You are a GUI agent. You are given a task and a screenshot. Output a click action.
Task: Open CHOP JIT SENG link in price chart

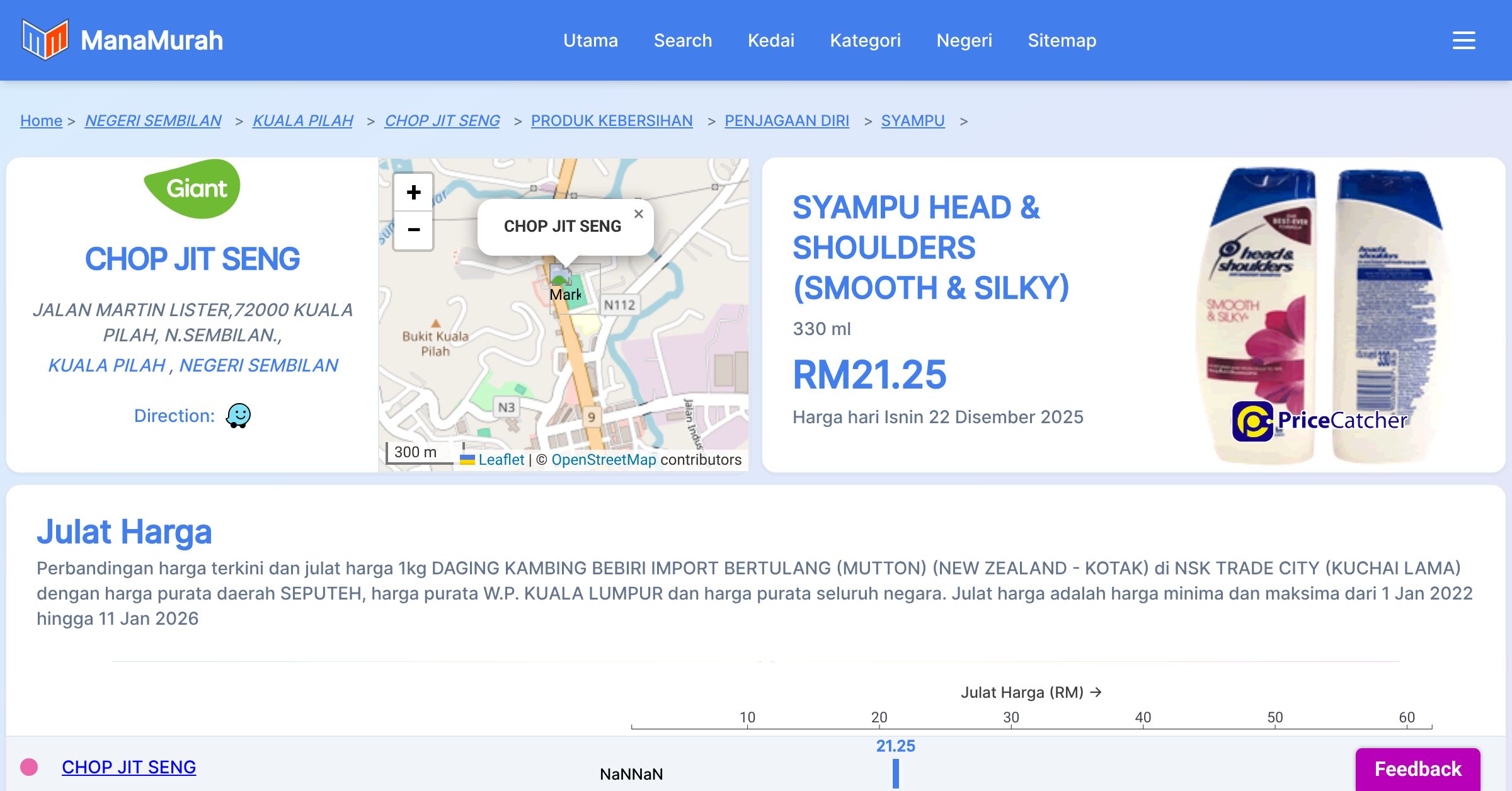click(129, 767)
